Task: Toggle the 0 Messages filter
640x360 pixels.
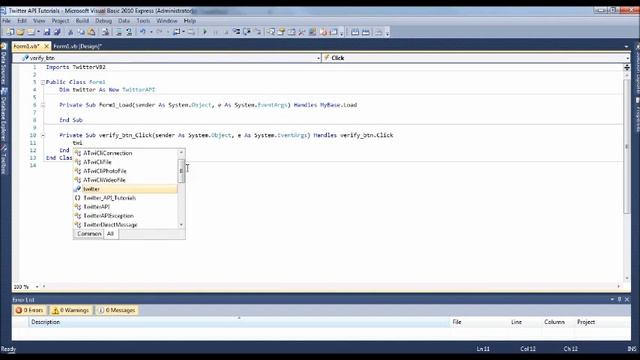Action: [x=117, y=310]
